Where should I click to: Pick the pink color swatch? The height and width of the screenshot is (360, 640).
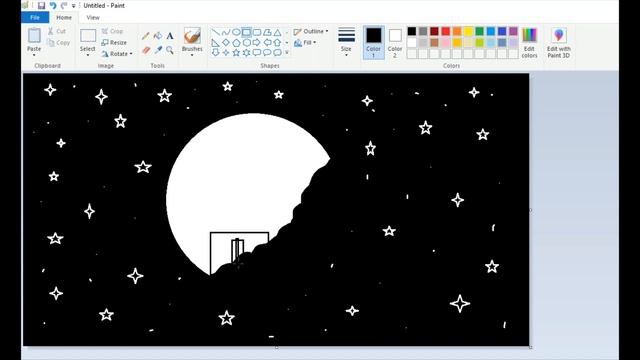pyautogui.click(x=446, y=42)
